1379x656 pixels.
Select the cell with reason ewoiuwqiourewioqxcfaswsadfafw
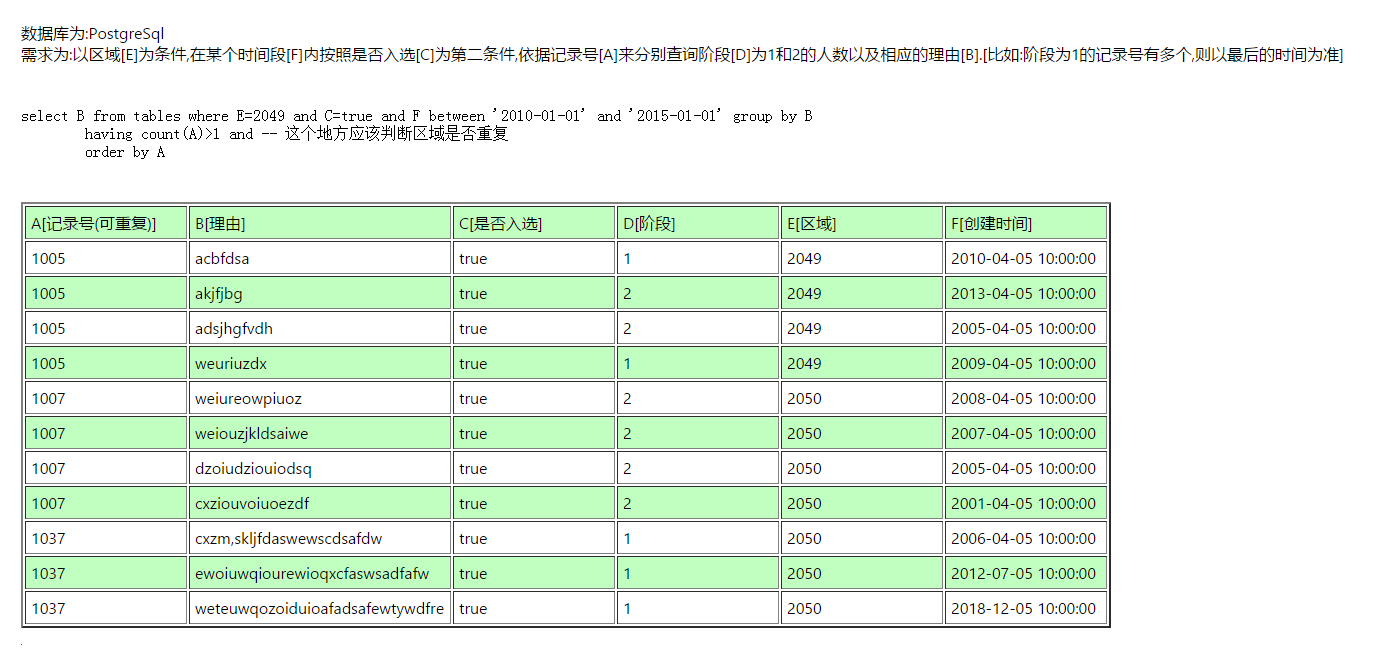coord(320,574)
